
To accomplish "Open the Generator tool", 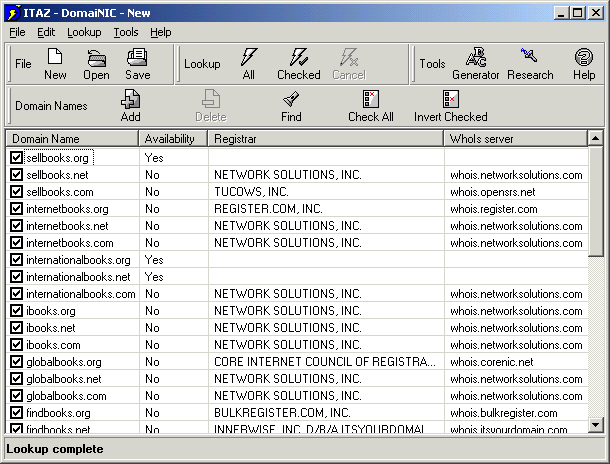I will pyautogui.click(x=475, y=57).
